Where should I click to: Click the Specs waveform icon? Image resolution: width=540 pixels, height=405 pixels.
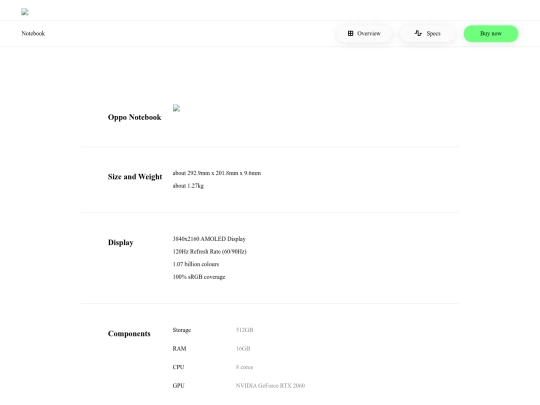click(x=418, y=33)
